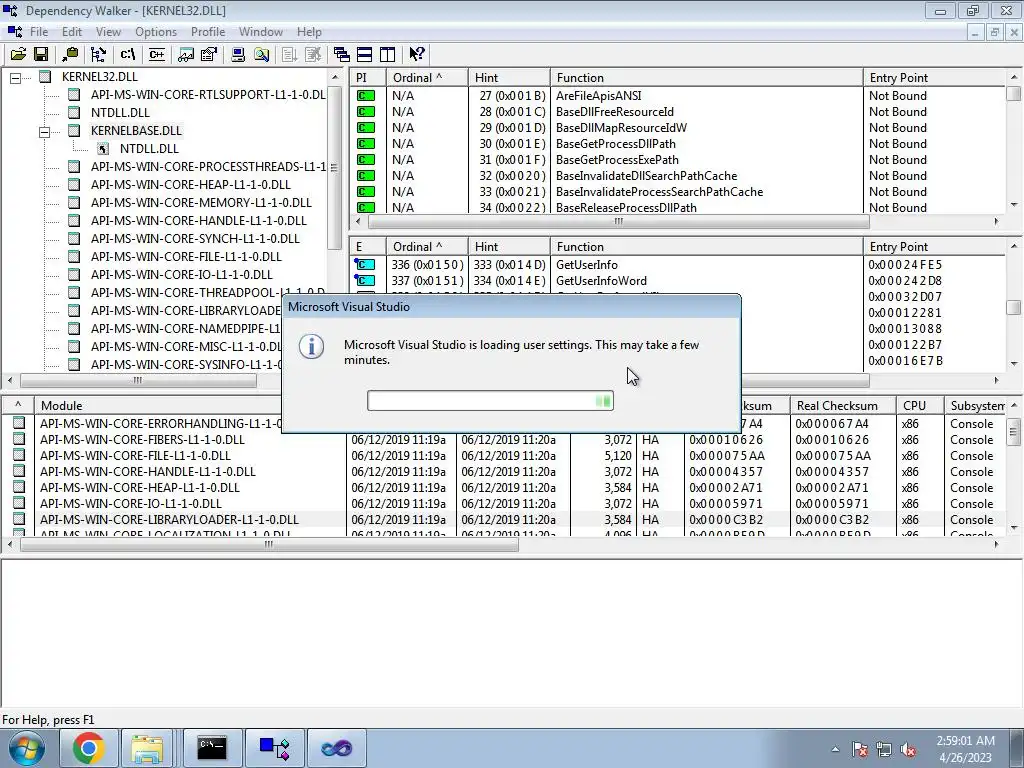Open the Help menu
This screenshot has height=768, width=1024.
[309, 32]
